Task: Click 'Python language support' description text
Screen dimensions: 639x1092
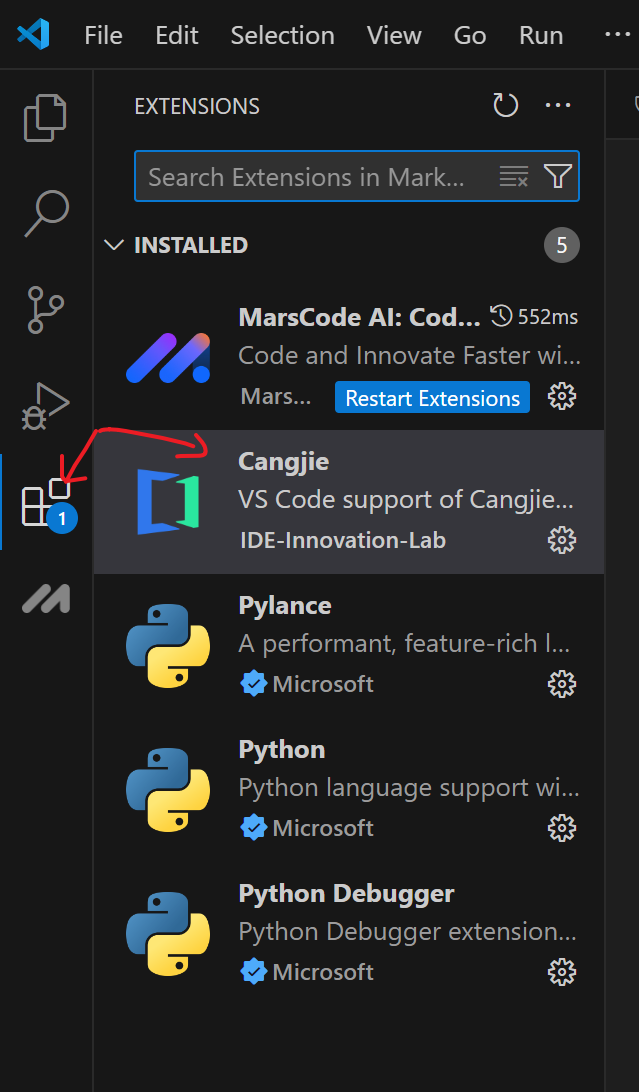Action: click(409, 788)
